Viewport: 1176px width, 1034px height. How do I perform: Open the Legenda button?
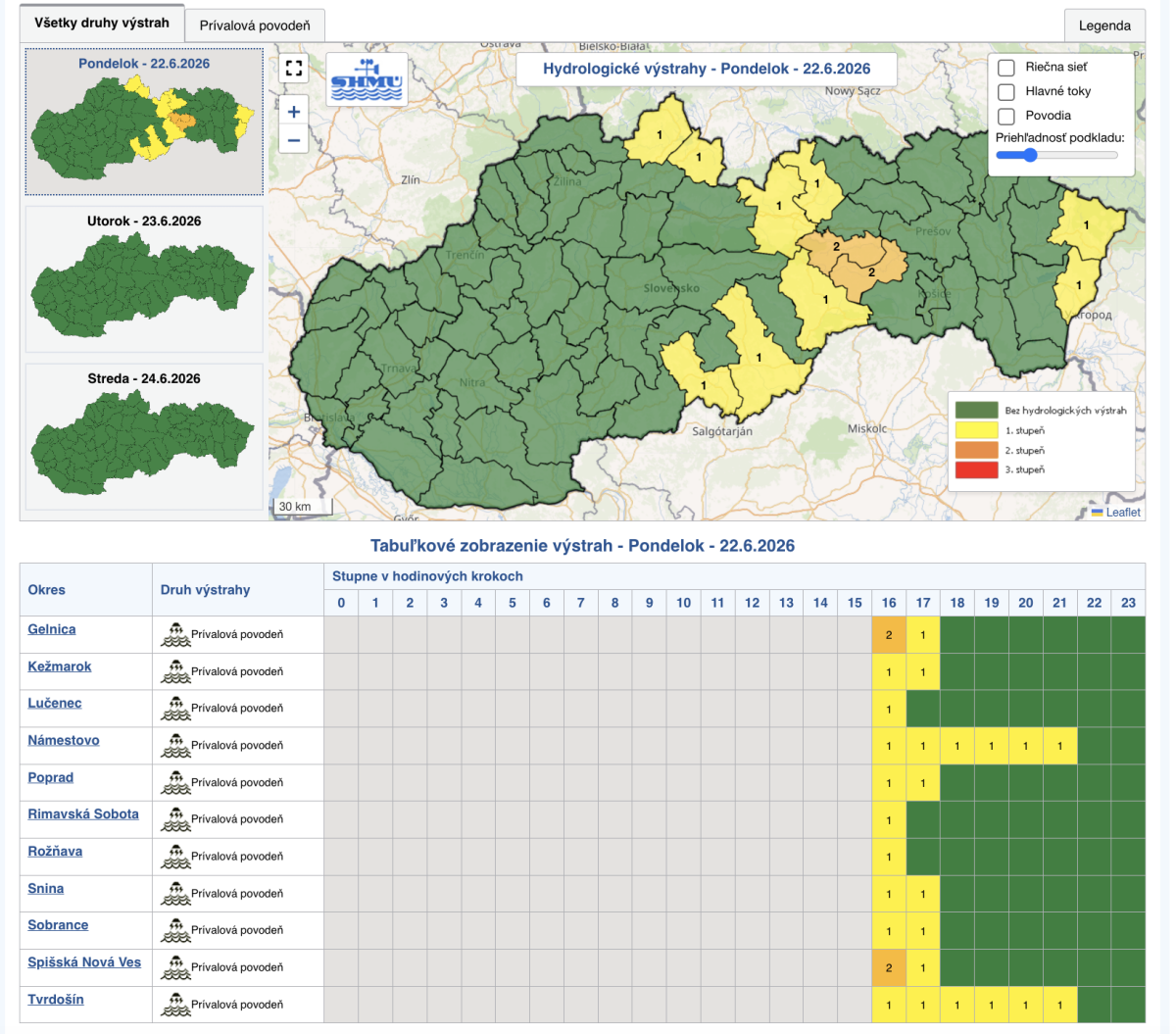1104,25
